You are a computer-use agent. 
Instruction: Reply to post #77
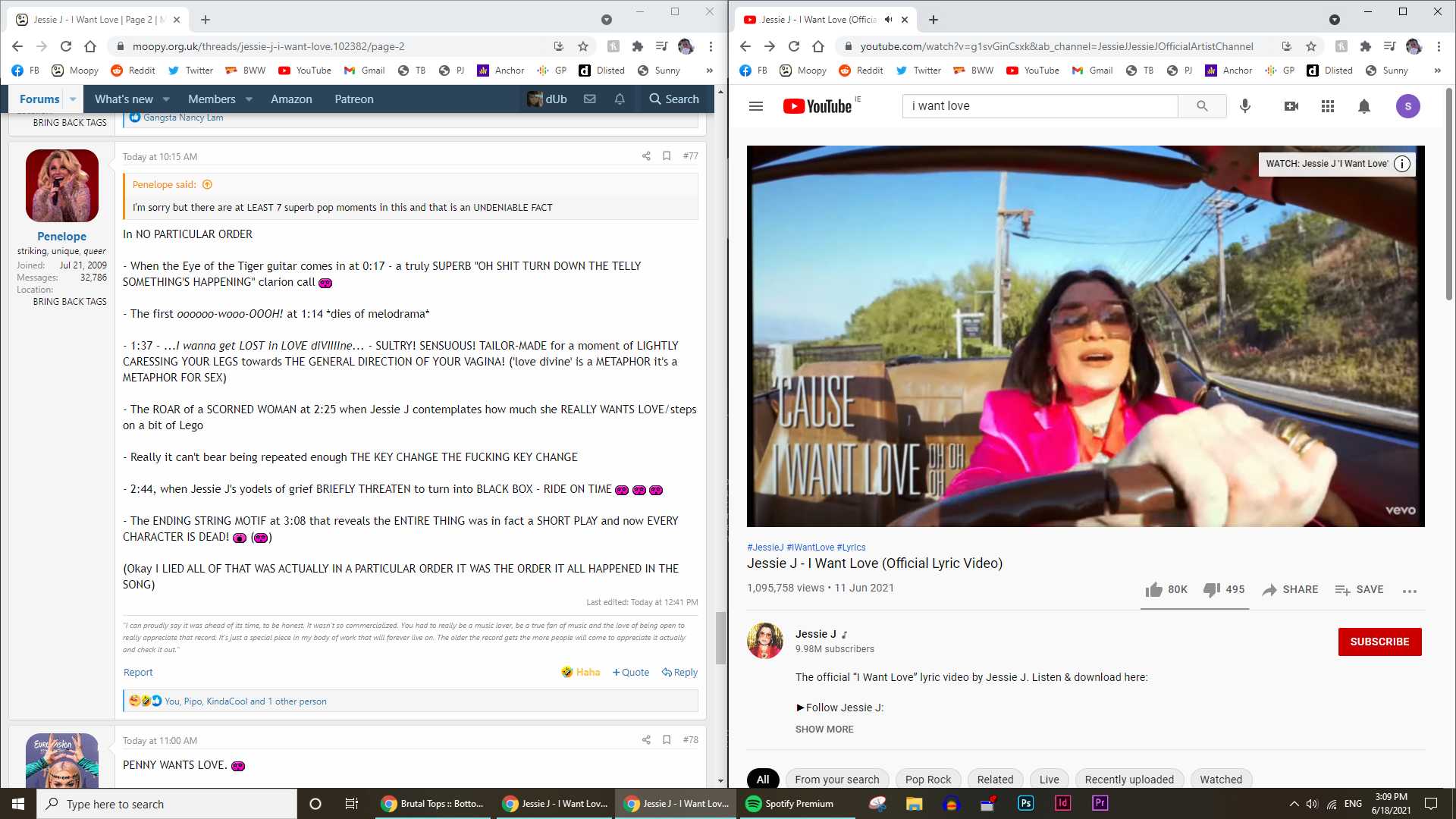click(679, 673)
